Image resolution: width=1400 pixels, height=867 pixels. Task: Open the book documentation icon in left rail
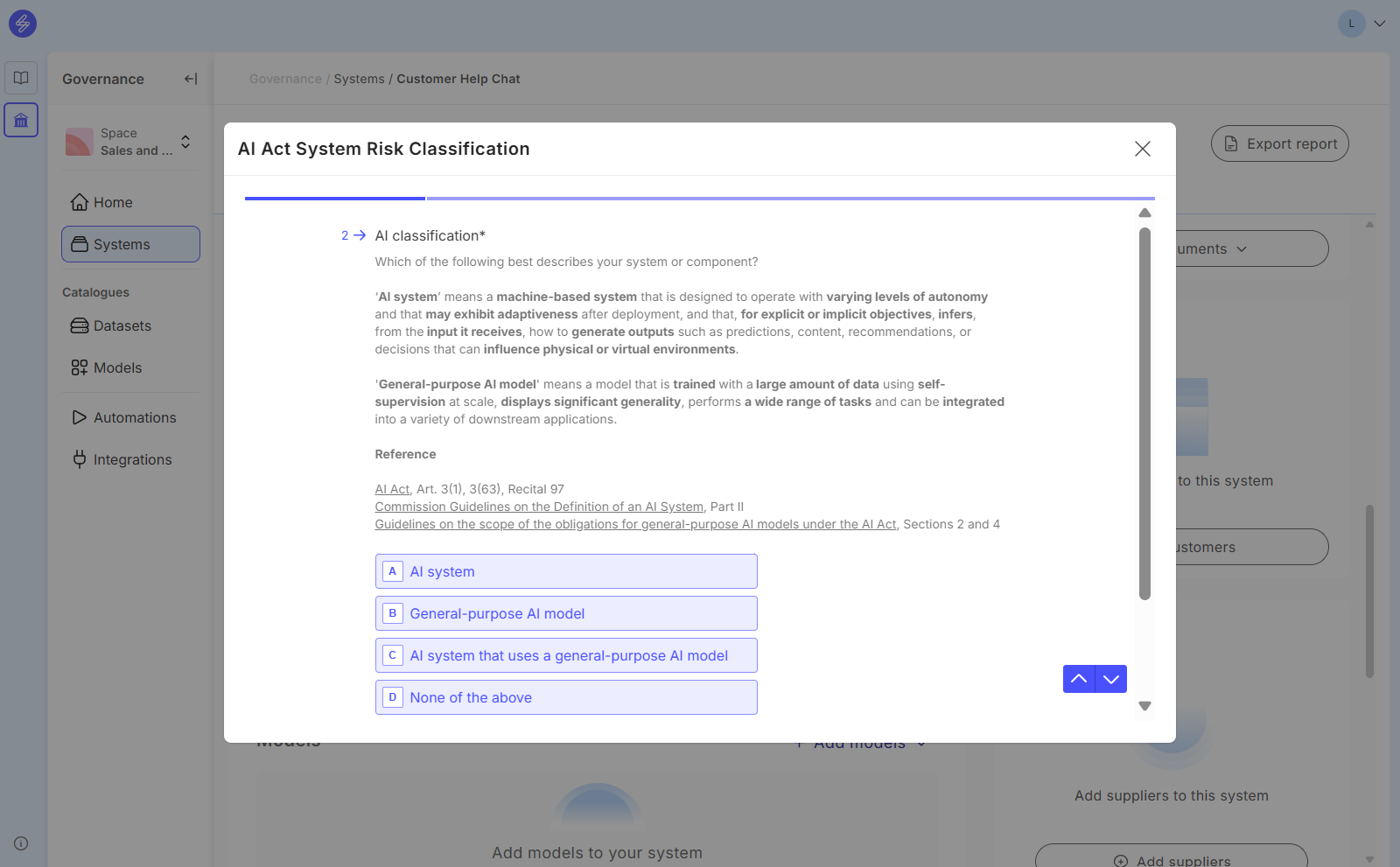coord(21,78)
